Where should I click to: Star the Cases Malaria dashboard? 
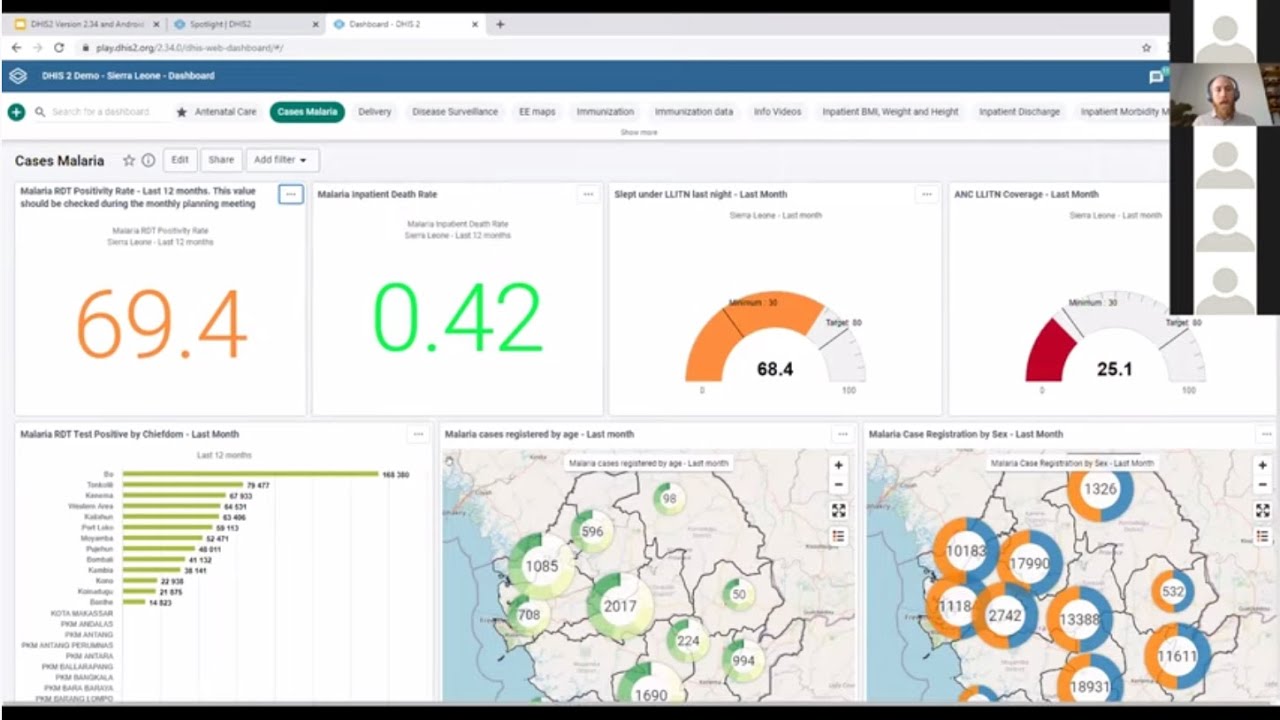[x=129, y=160]
